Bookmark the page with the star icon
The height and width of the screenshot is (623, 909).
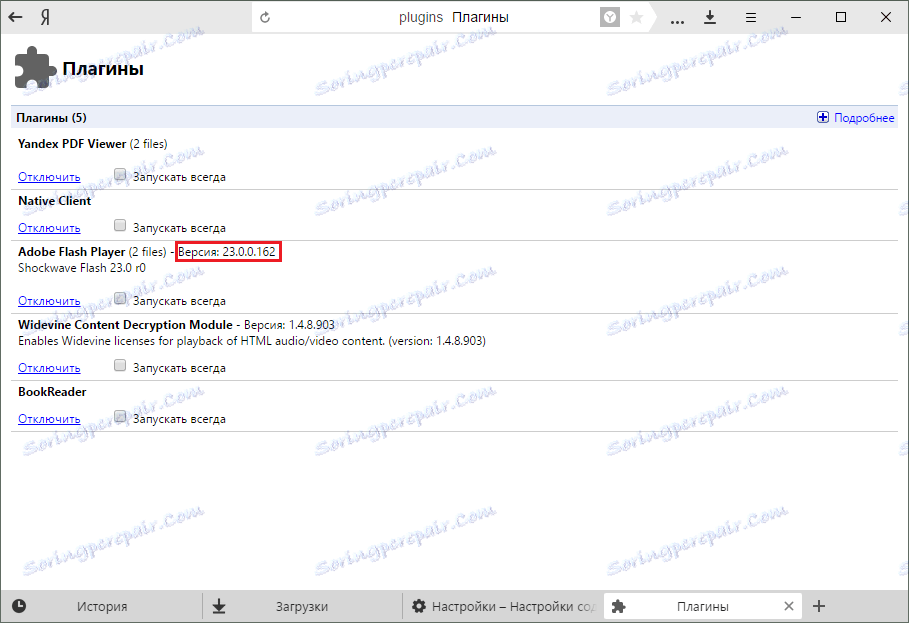coord(637,17)
